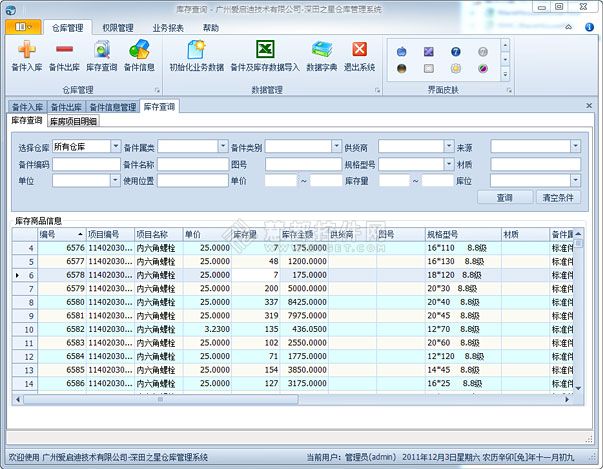Open 备件及库存数据导入 Excel icon
This screenshot has height=469, width=603.
coord(265,56)
